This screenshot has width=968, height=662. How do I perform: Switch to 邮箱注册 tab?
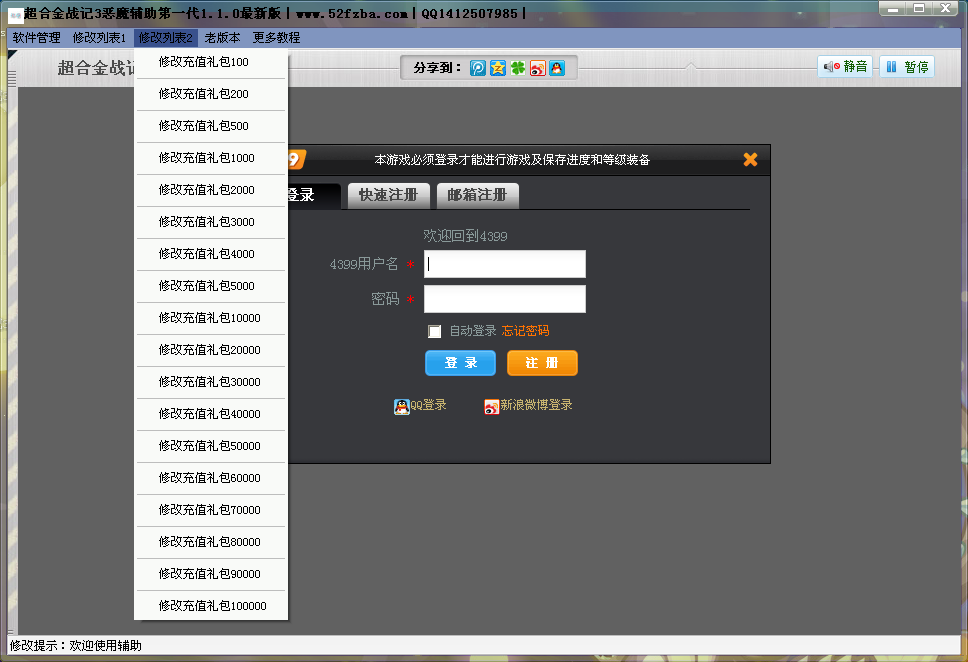(x=477, y=196)
